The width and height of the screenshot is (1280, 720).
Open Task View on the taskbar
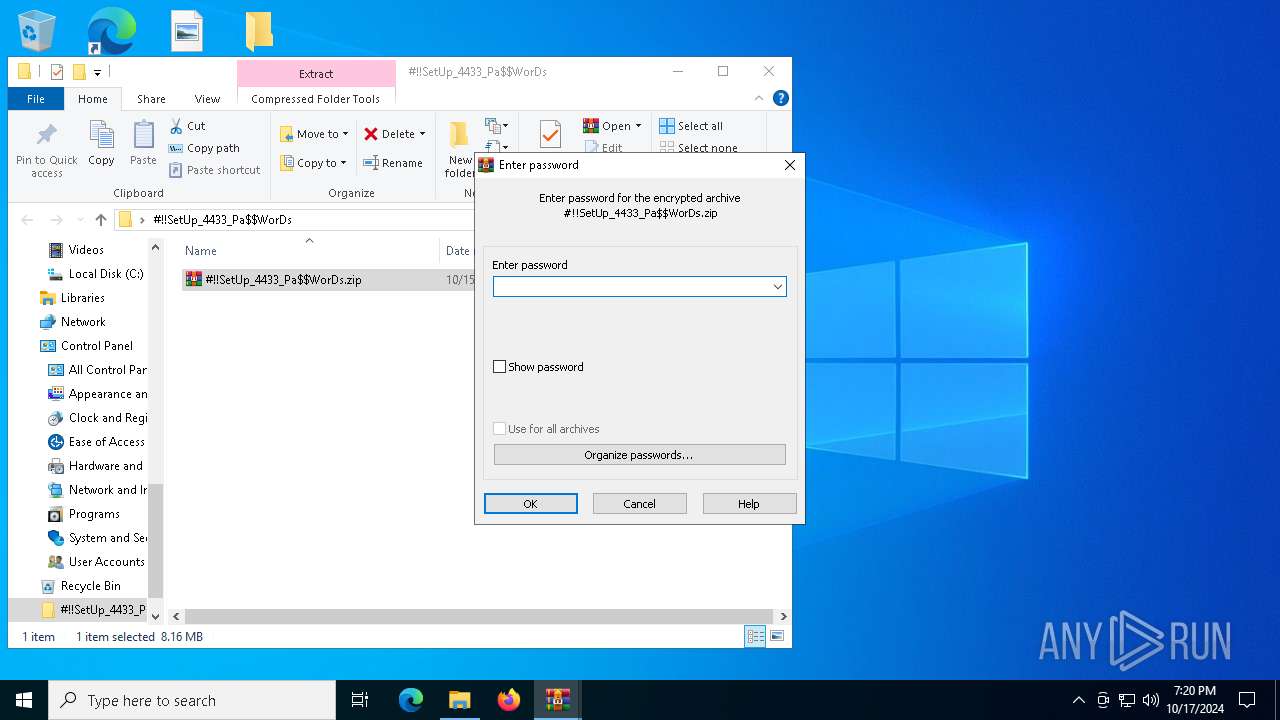tap(360, 700)
